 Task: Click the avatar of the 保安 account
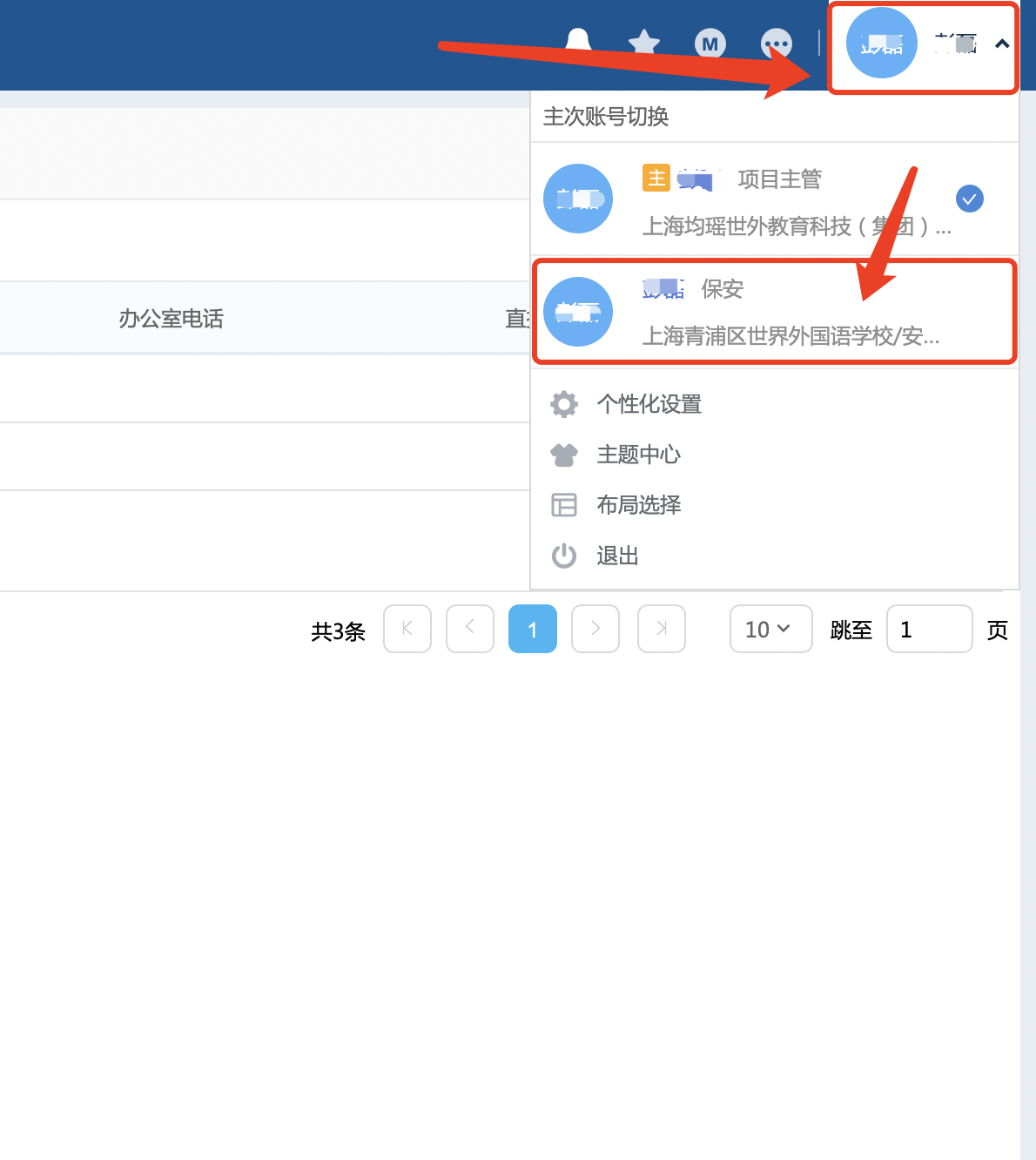tap(578, 312)
